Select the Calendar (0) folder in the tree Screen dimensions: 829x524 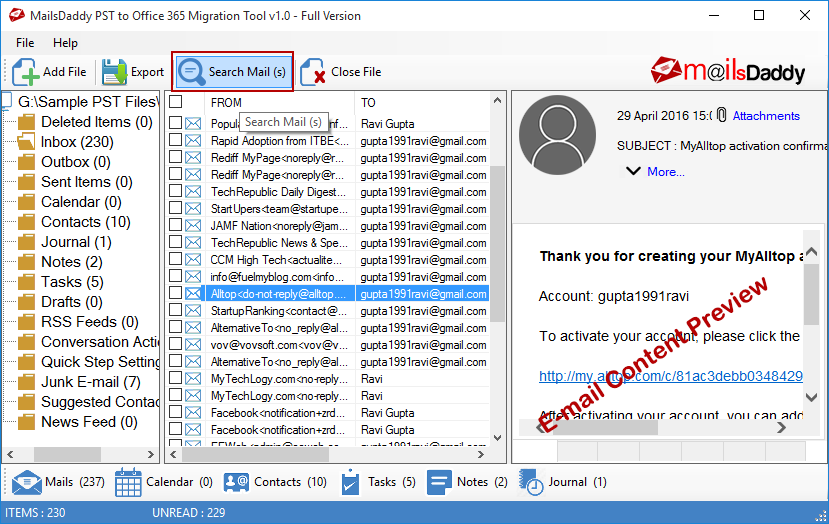[81, 202]
